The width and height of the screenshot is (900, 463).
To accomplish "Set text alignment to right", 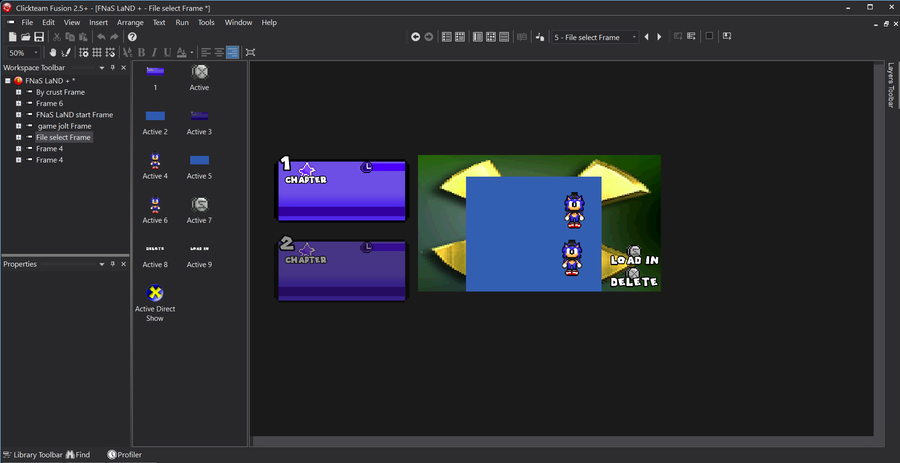I will coord(232,52).
